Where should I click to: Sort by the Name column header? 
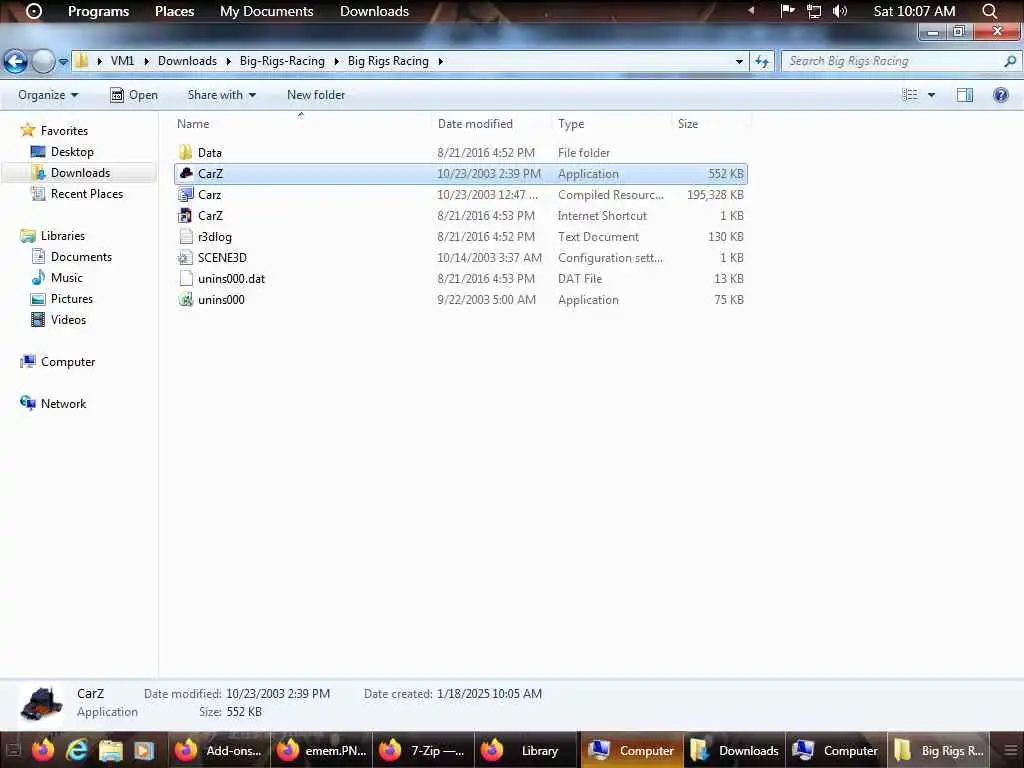coord(193,123)
